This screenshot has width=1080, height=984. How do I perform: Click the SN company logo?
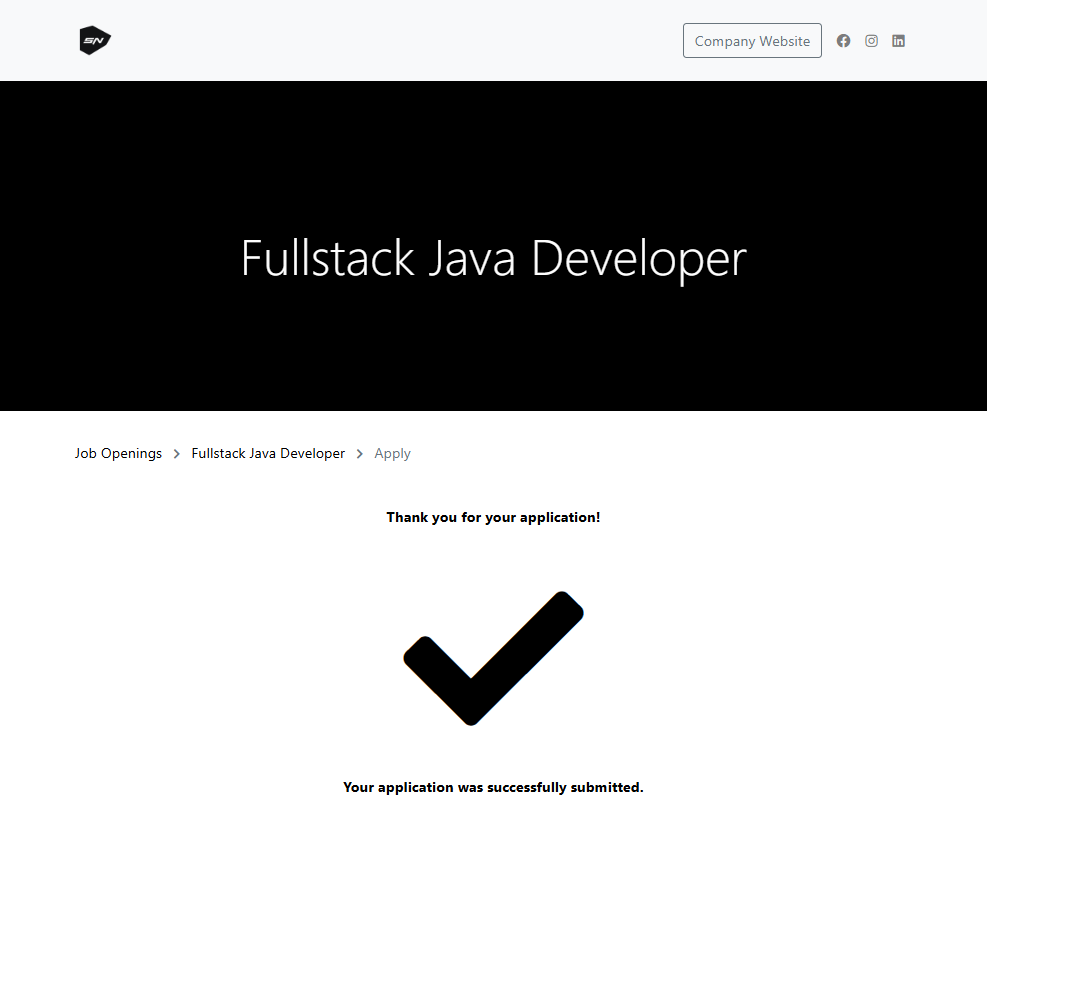(x=95, y=41)
